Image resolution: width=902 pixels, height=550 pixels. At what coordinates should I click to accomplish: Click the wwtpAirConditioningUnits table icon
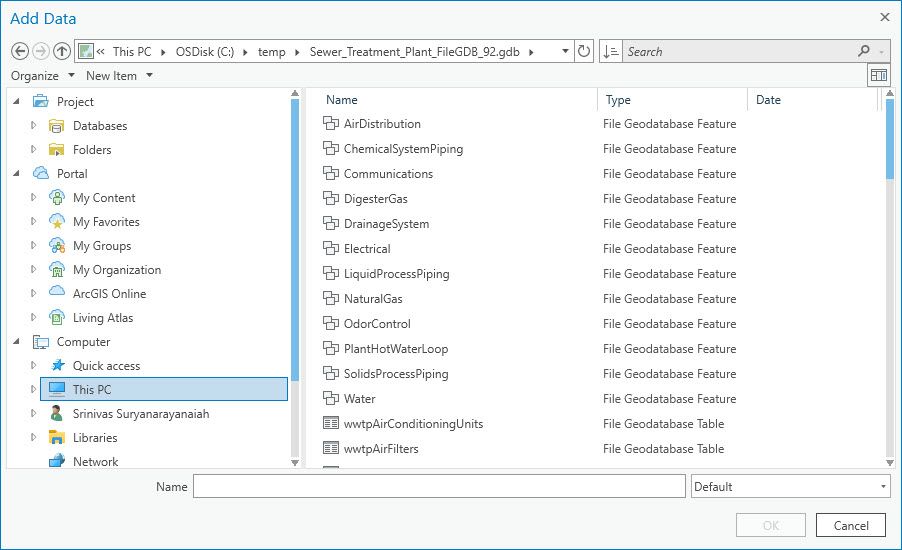coord(331,423)
